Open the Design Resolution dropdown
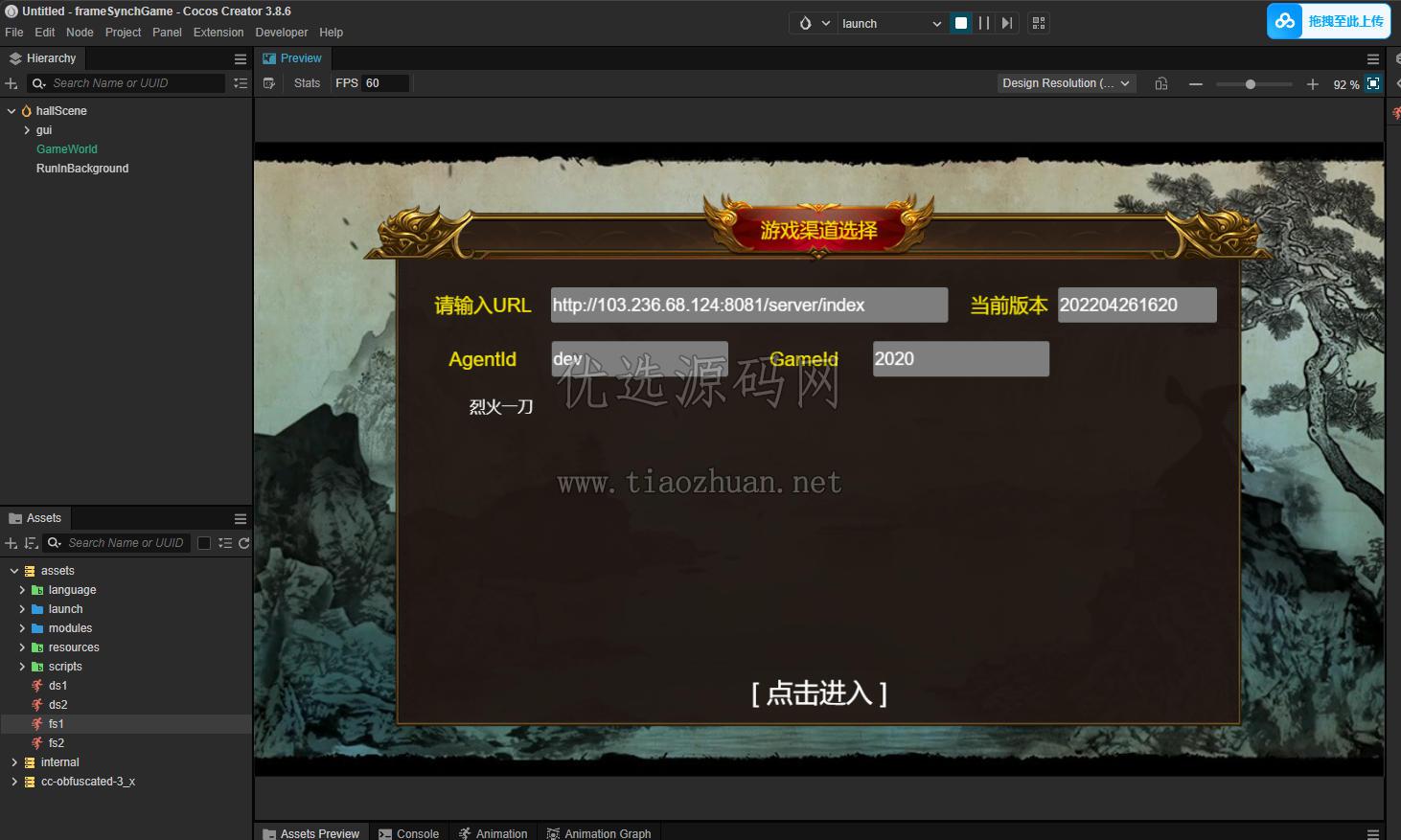The image size is (1401, 840). tap(1067, 83)
